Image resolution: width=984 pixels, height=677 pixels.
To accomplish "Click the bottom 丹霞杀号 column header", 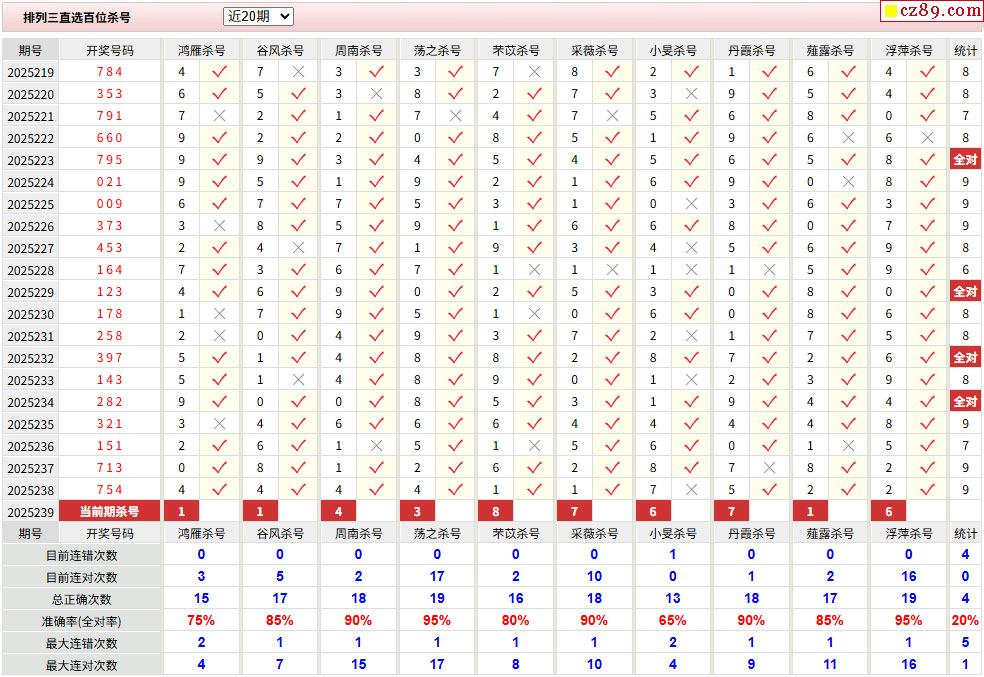I will [x=751, y=533].
